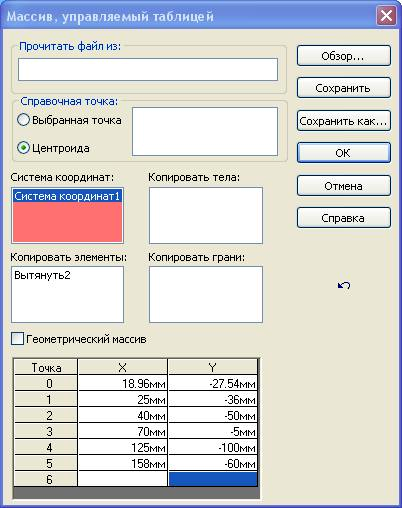Click the Y cell -60мм

pos(213,463)
